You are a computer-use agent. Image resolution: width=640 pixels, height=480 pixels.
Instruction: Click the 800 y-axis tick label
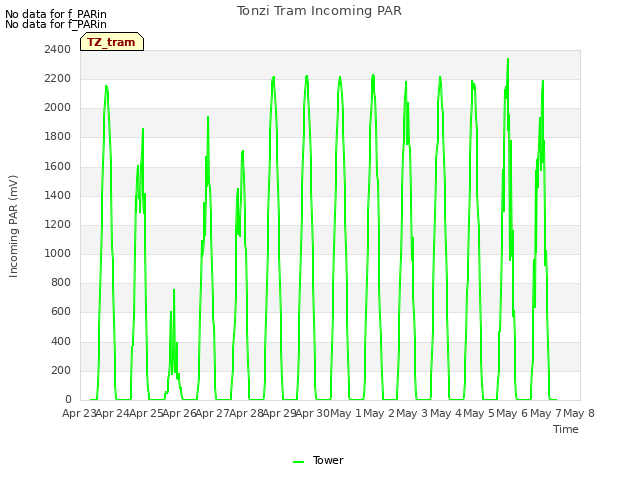click(61, 282)
